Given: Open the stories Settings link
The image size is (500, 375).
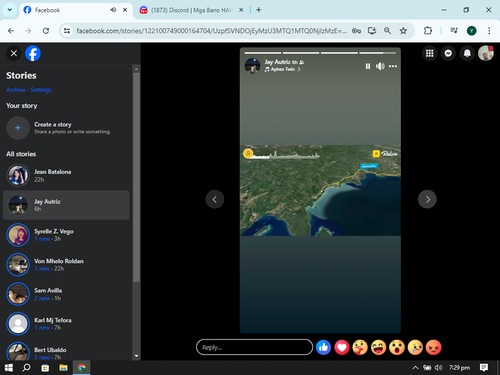Looking at the screenshot, I should 41,90.
